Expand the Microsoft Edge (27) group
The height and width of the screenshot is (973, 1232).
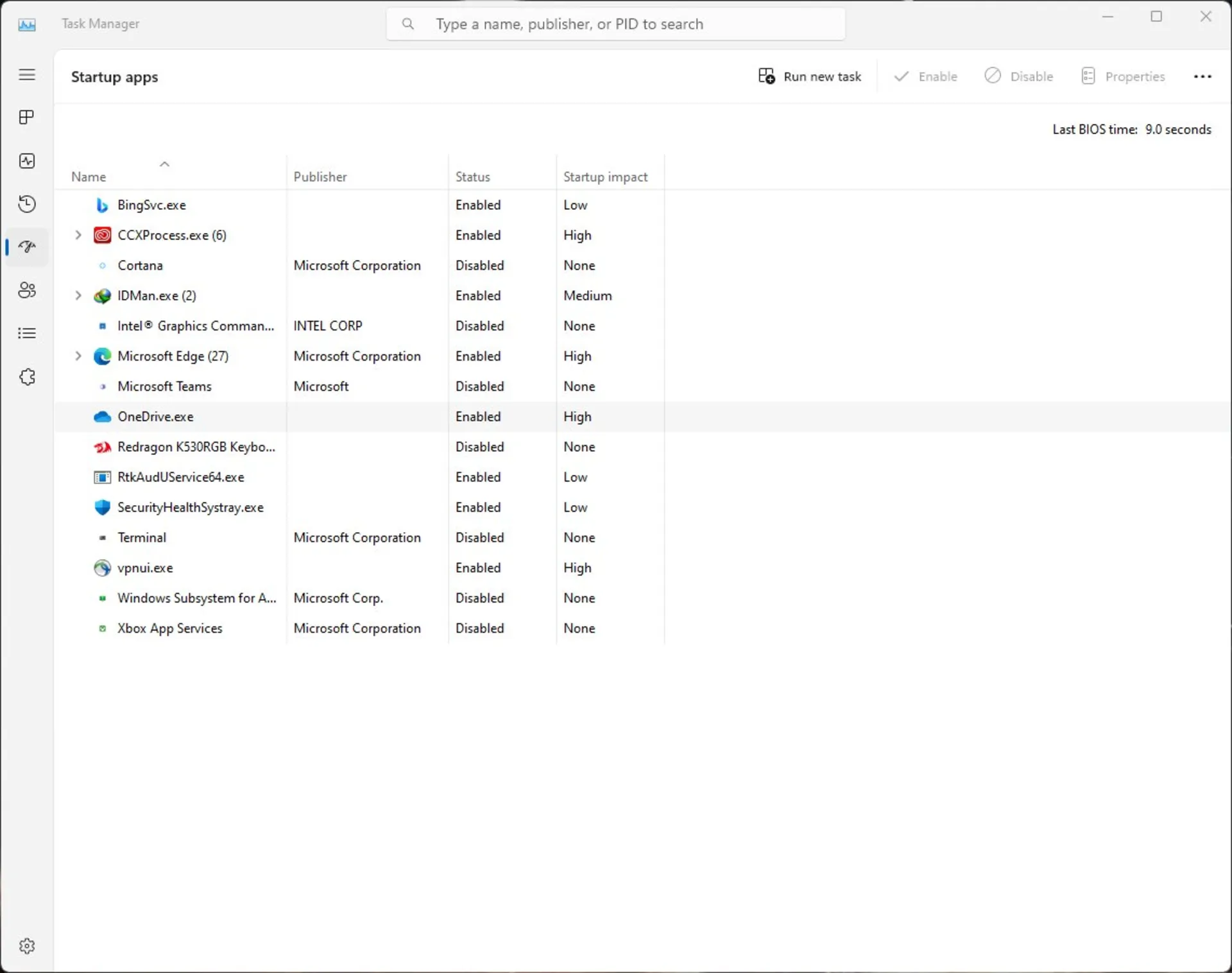(x=78, y=356)
